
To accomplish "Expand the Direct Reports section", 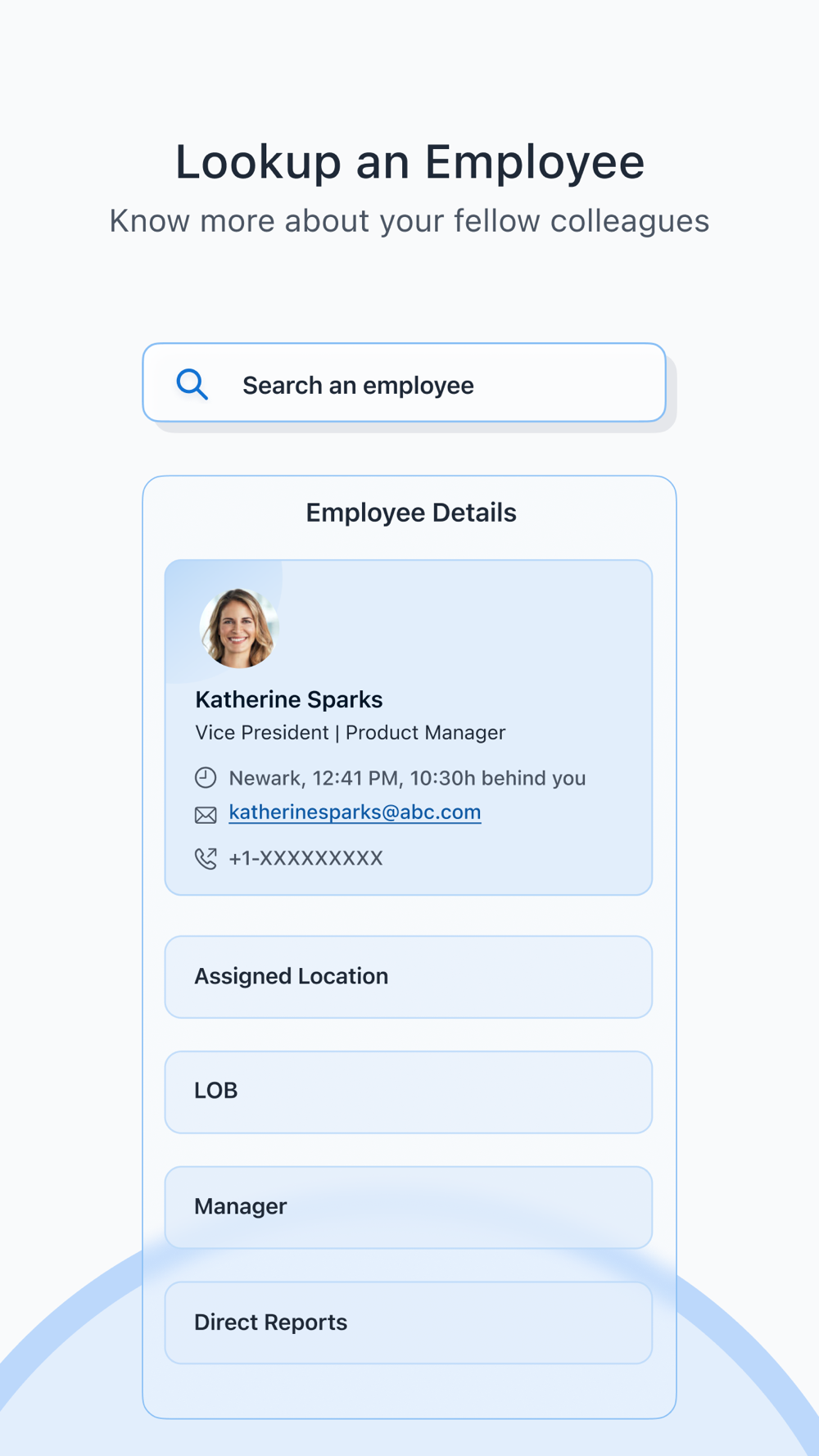I will coord(409,1323).
